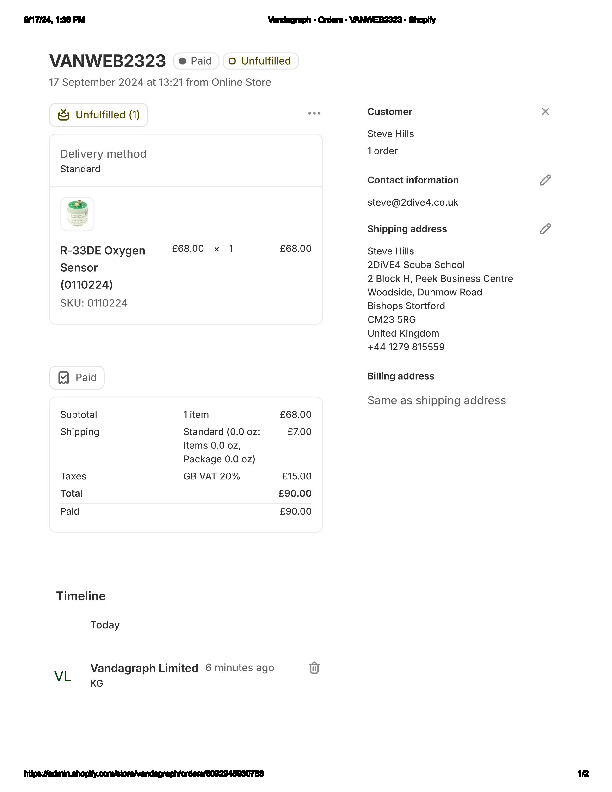
Task: Click the Paid receipt icon above the totals
Action: click(64, 378)
